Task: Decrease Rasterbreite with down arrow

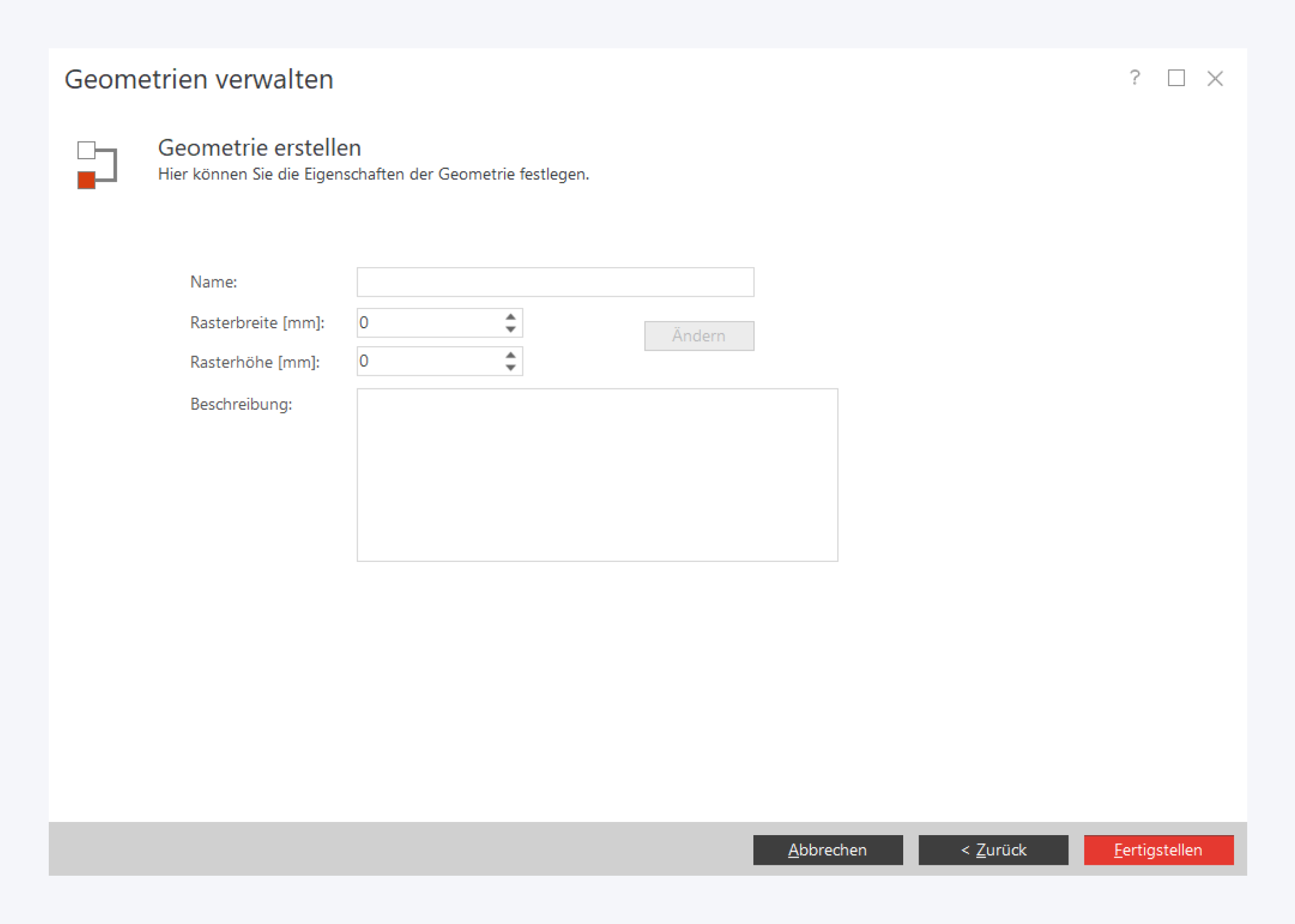Action: coord(510,330)
